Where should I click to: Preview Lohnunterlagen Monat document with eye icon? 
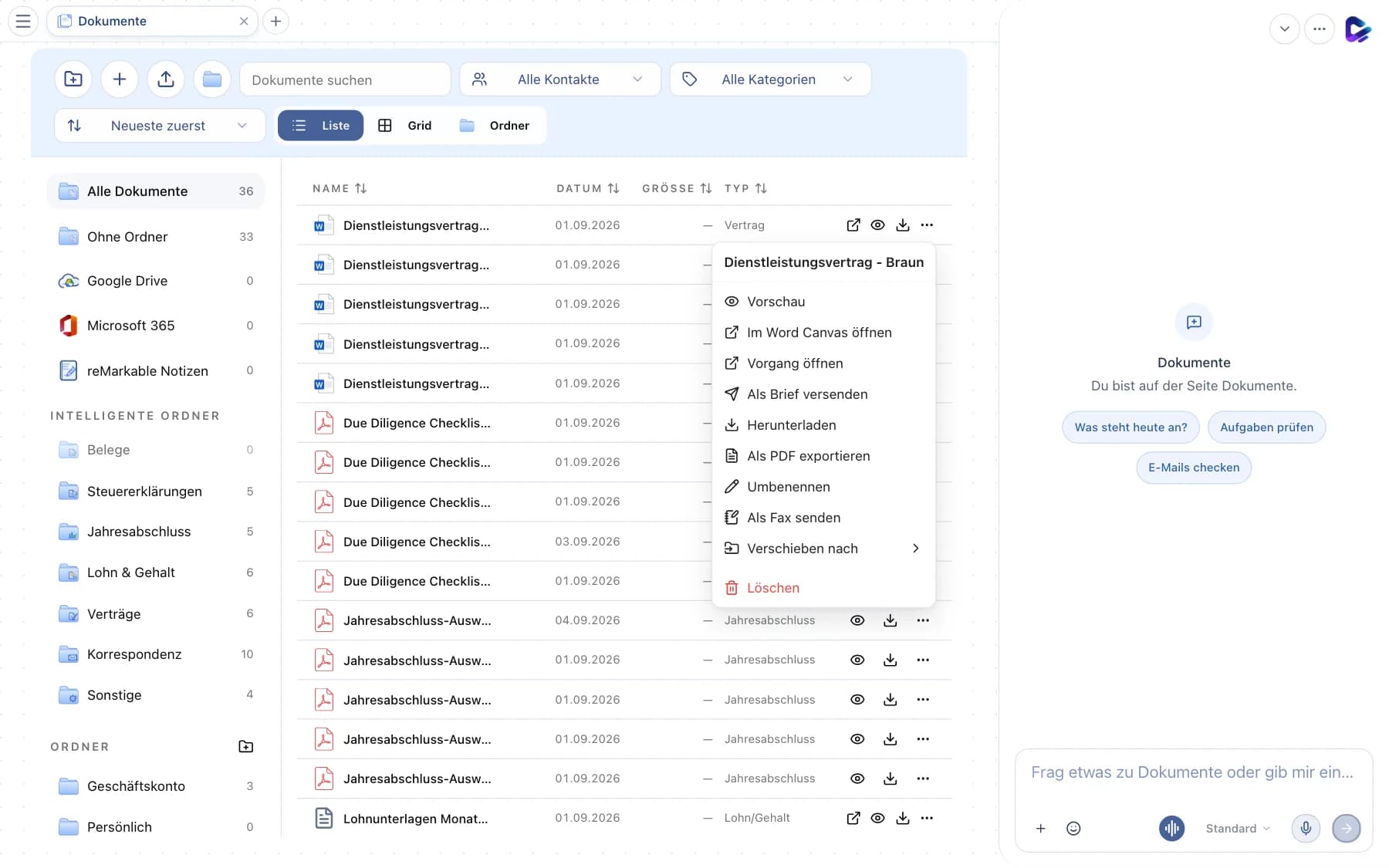click(x=878, y=818)
